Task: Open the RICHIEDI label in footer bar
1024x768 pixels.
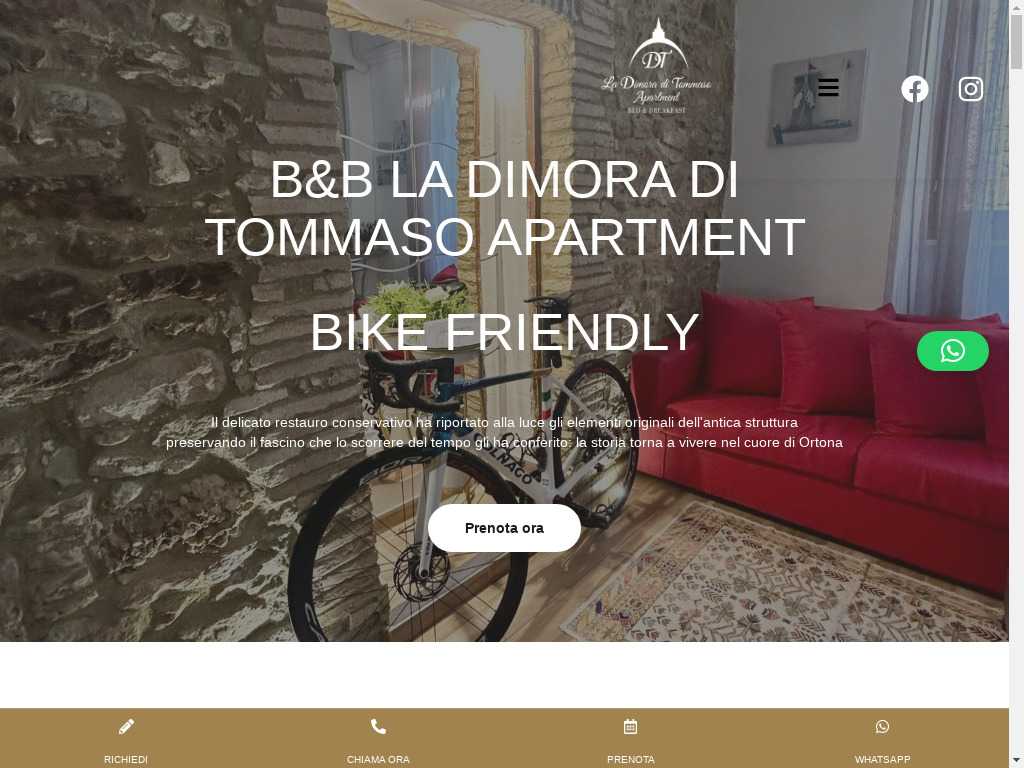Action: (126, 760)
